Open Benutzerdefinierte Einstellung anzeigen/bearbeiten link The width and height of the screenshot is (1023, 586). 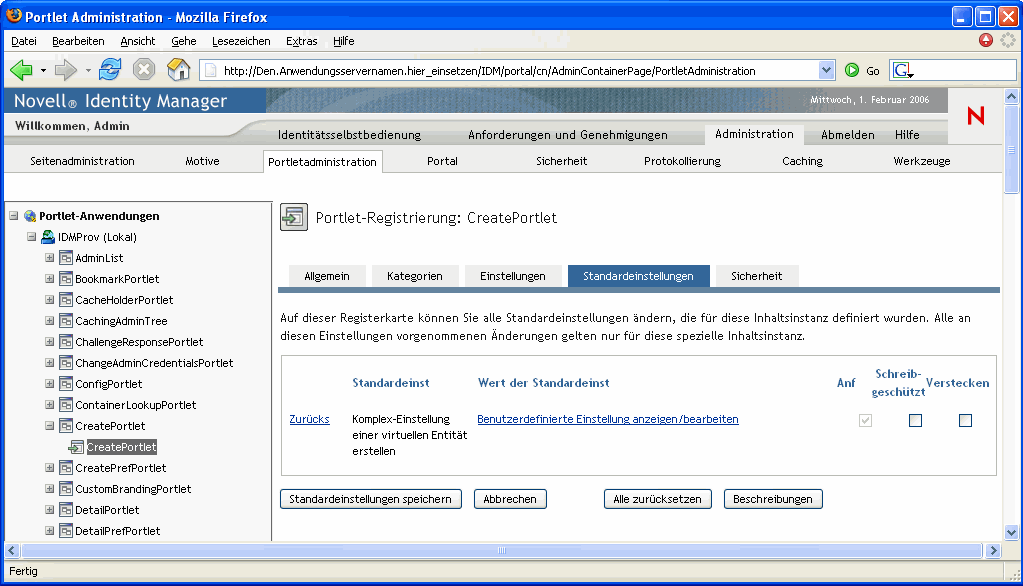tap(607, 419)
